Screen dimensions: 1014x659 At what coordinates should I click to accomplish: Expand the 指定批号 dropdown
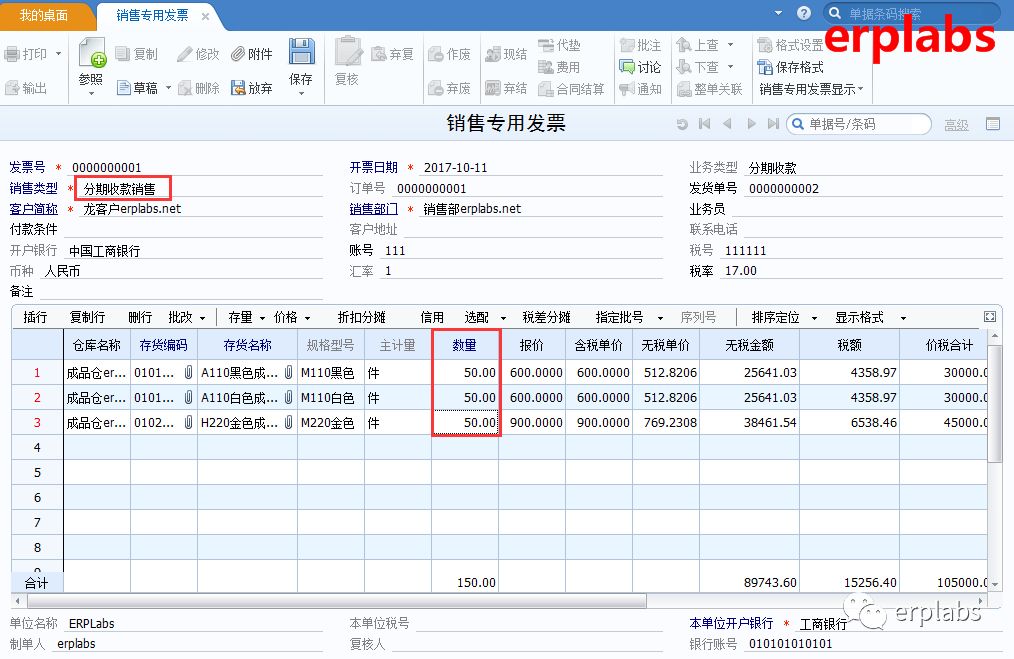click(660, 318)
